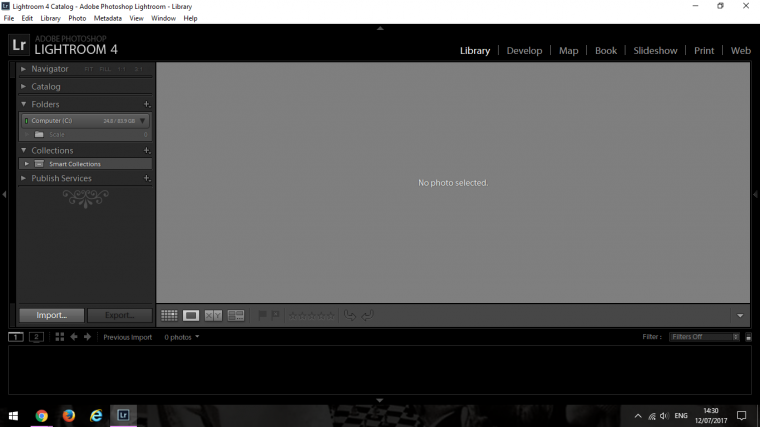Open Windows notification center icon
760x427 pixels.
[742, 416]
